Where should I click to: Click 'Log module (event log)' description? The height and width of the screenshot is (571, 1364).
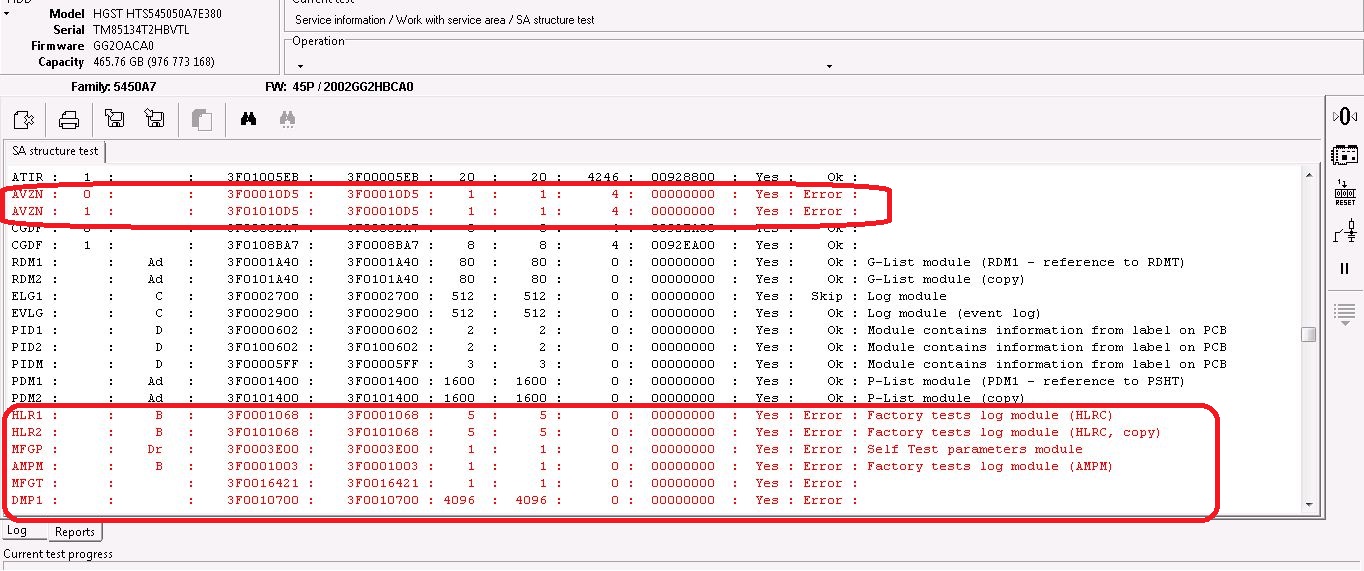point(954,313)
